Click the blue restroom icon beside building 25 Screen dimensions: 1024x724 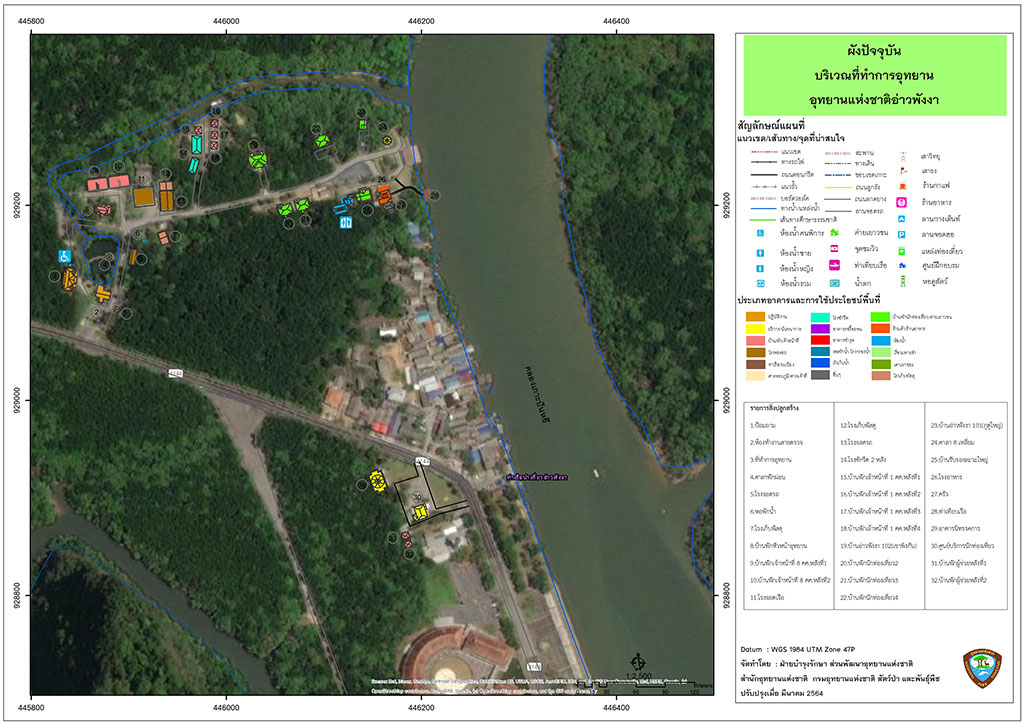(x=345, y=223)
